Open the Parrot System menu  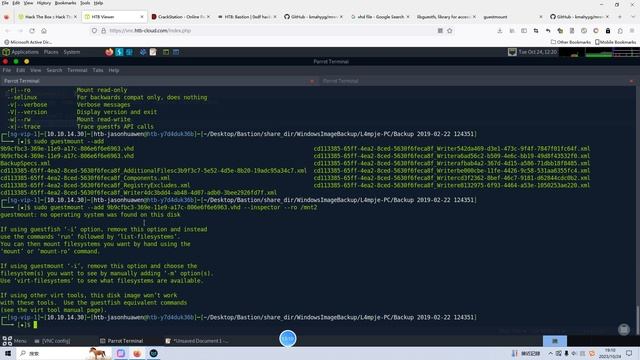71,52
